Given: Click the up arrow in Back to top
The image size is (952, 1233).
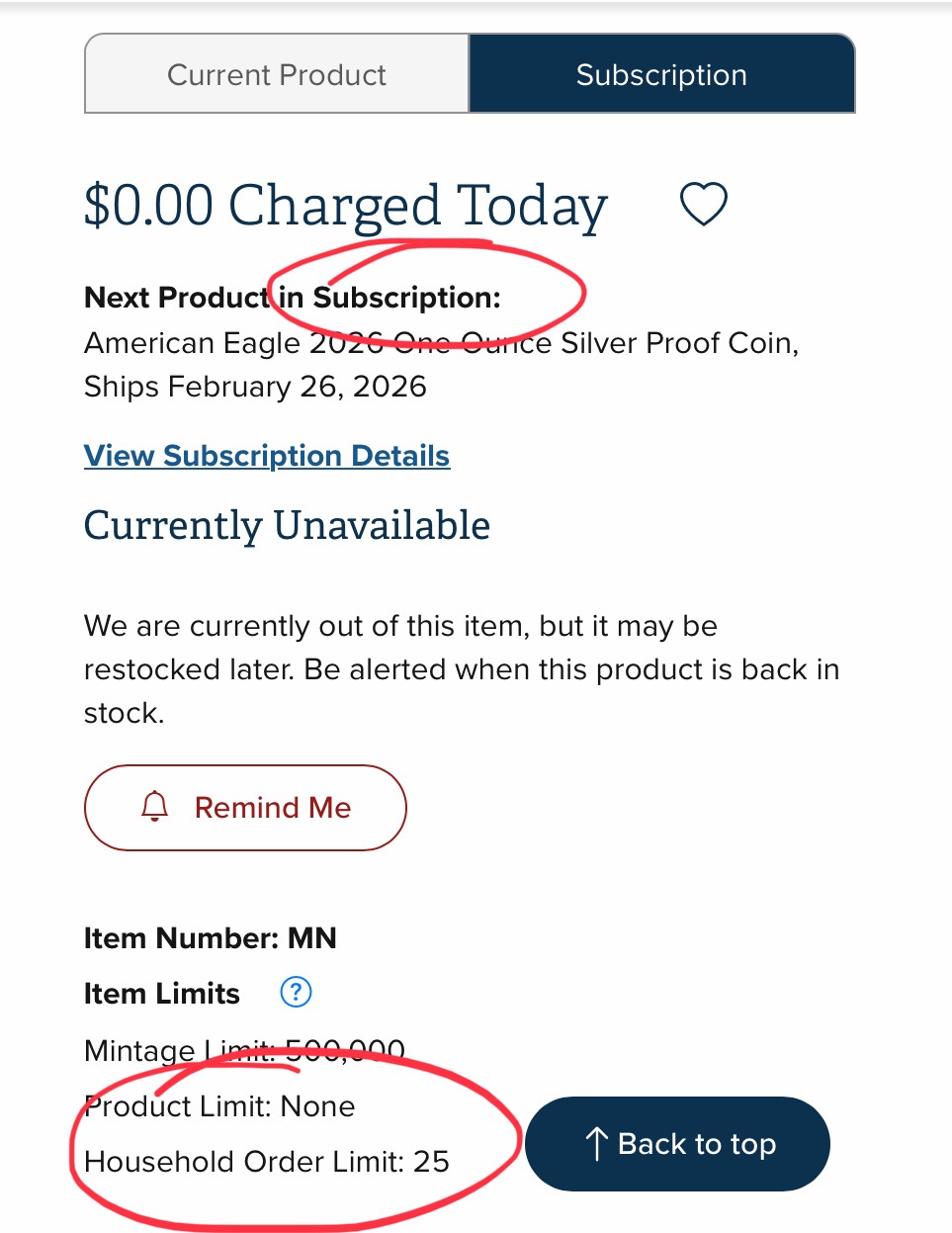Looking at the screenshot, I should coord(596,1144).
